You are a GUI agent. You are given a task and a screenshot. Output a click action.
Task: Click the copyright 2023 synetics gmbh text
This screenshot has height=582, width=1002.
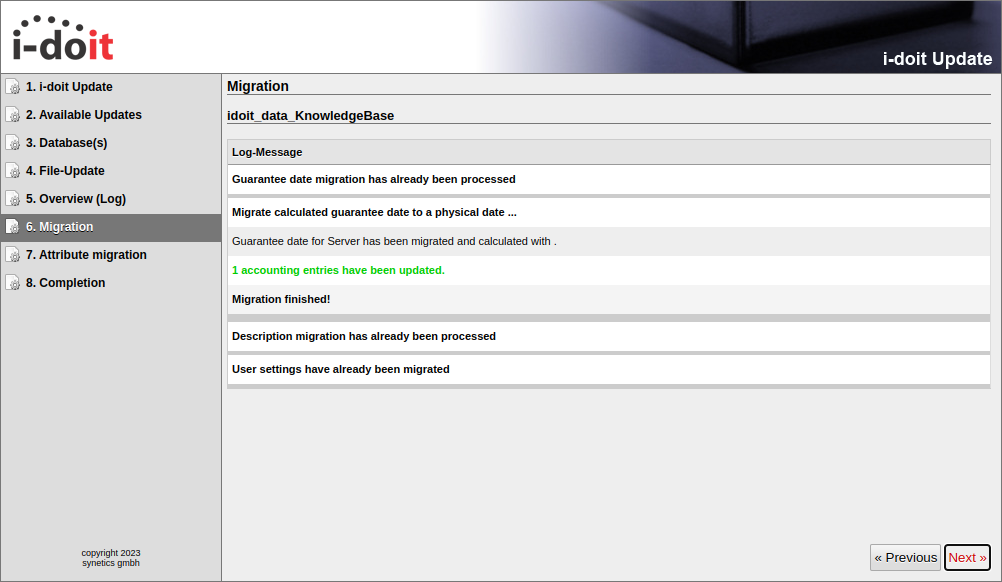coord(111,558)
